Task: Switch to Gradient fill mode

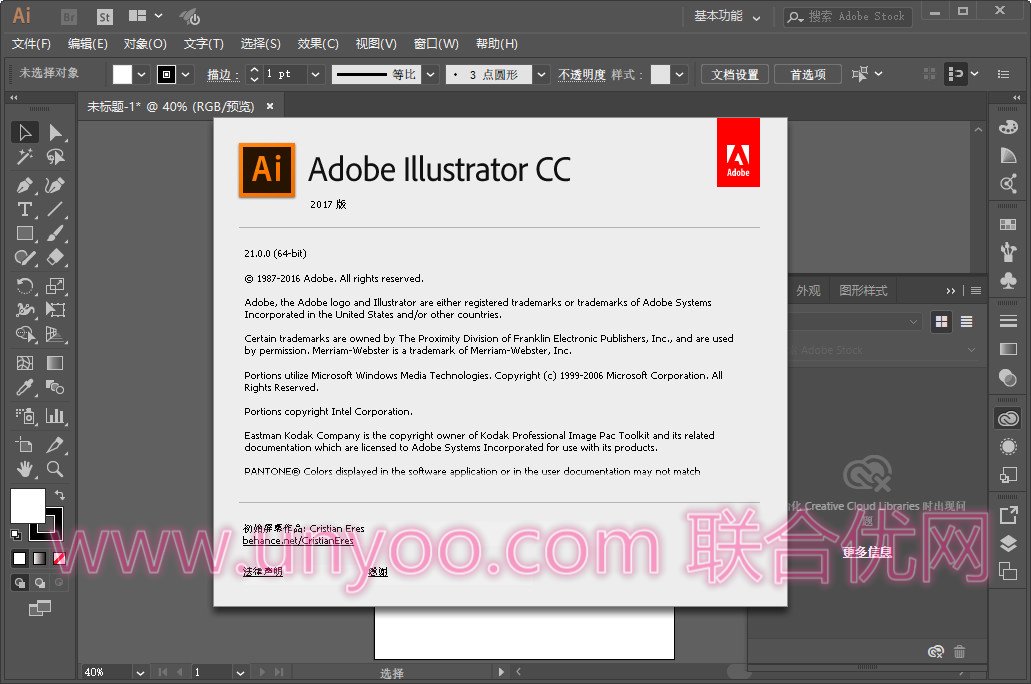Action: (x=39, y=558)
